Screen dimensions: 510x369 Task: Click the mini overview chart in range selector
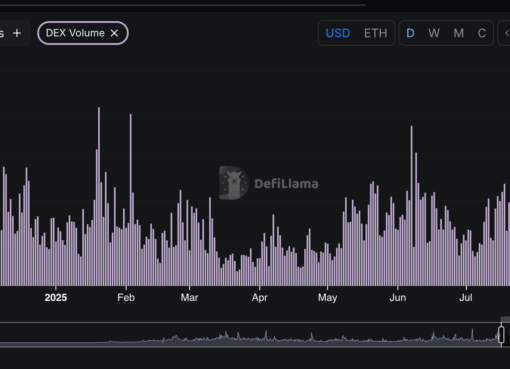click(x=250, y=335)
